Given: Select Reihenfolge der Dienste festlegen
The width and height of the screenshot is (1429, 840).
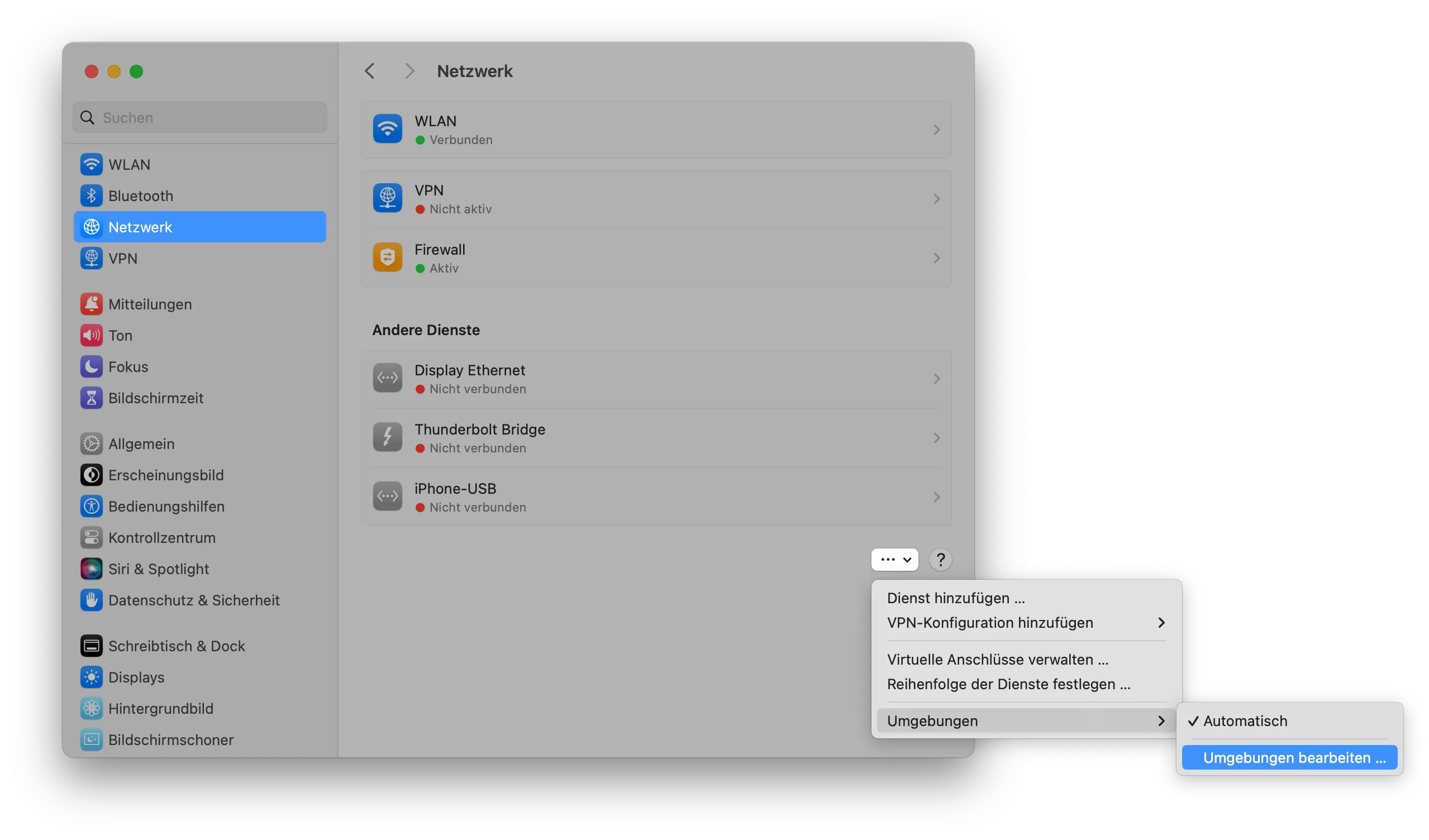Looking at the screenshot, I should pyautogui.click(x=1008, y=684).
